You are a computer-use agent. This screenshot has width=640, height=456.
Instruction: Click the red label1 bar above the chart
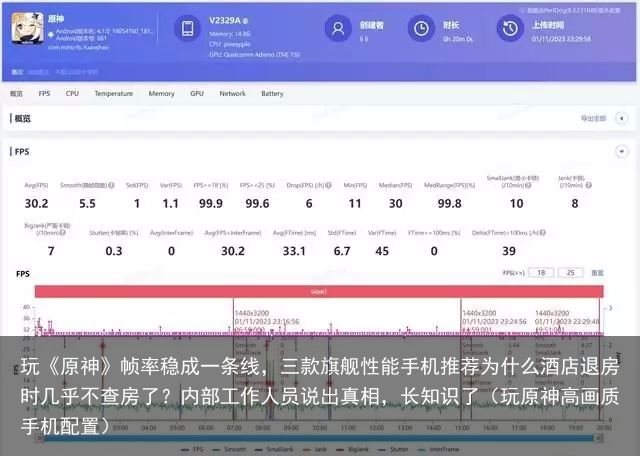point(319,291)
